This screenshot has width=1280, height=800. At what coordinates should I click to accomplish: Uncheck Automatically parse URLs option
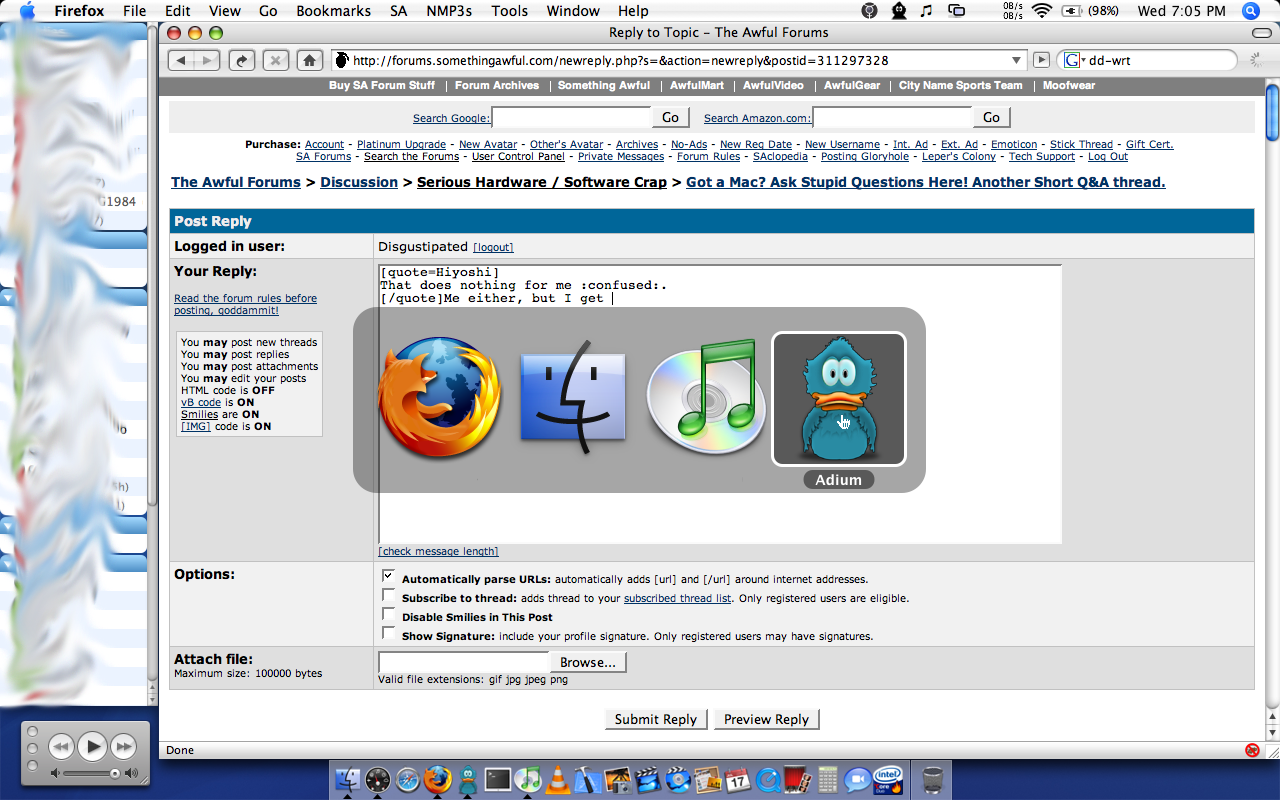tap(388, 577)
